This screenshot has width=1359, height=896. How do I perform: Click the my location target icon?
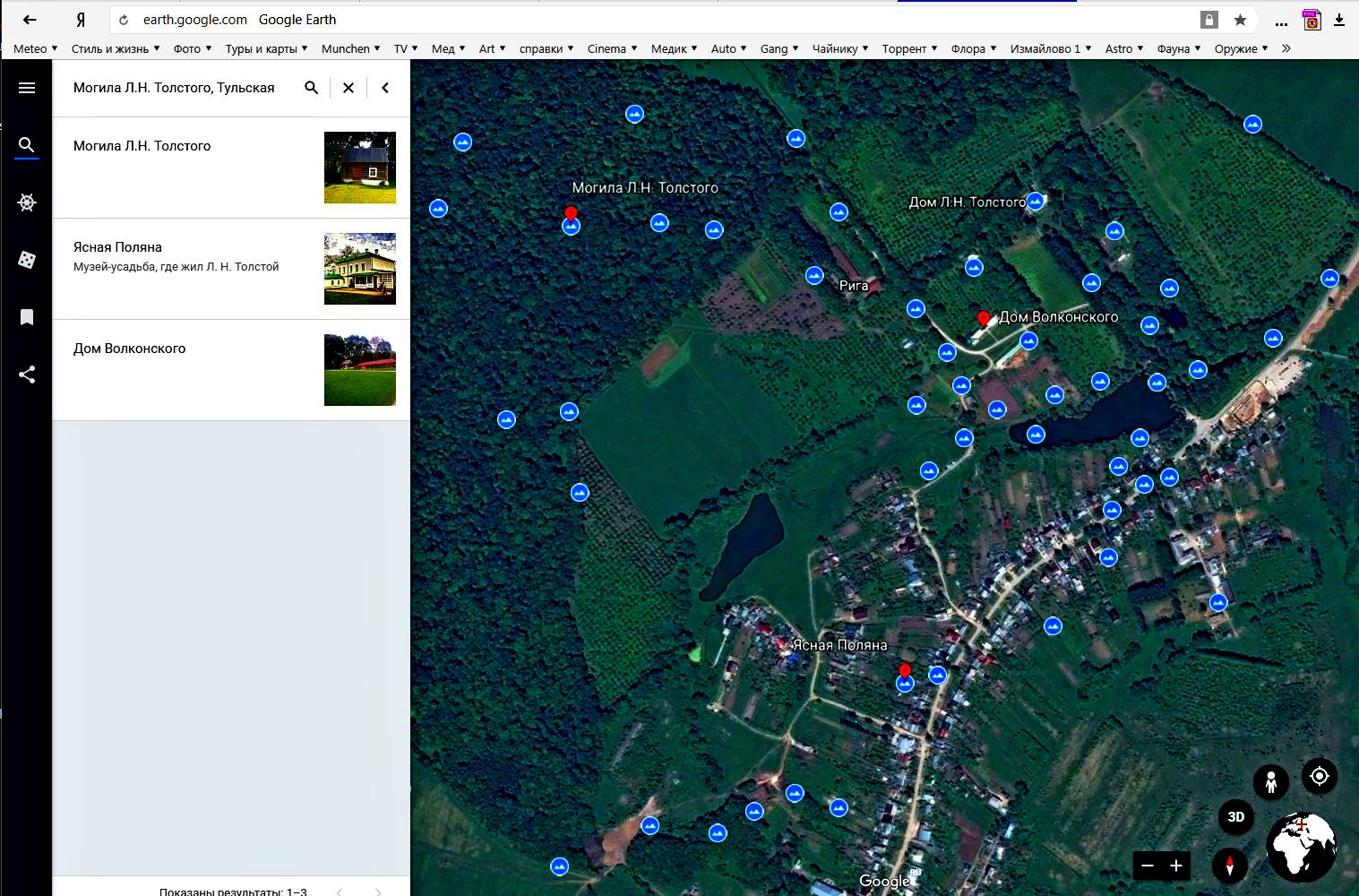pyautogui.click(x=1319, y=776)
